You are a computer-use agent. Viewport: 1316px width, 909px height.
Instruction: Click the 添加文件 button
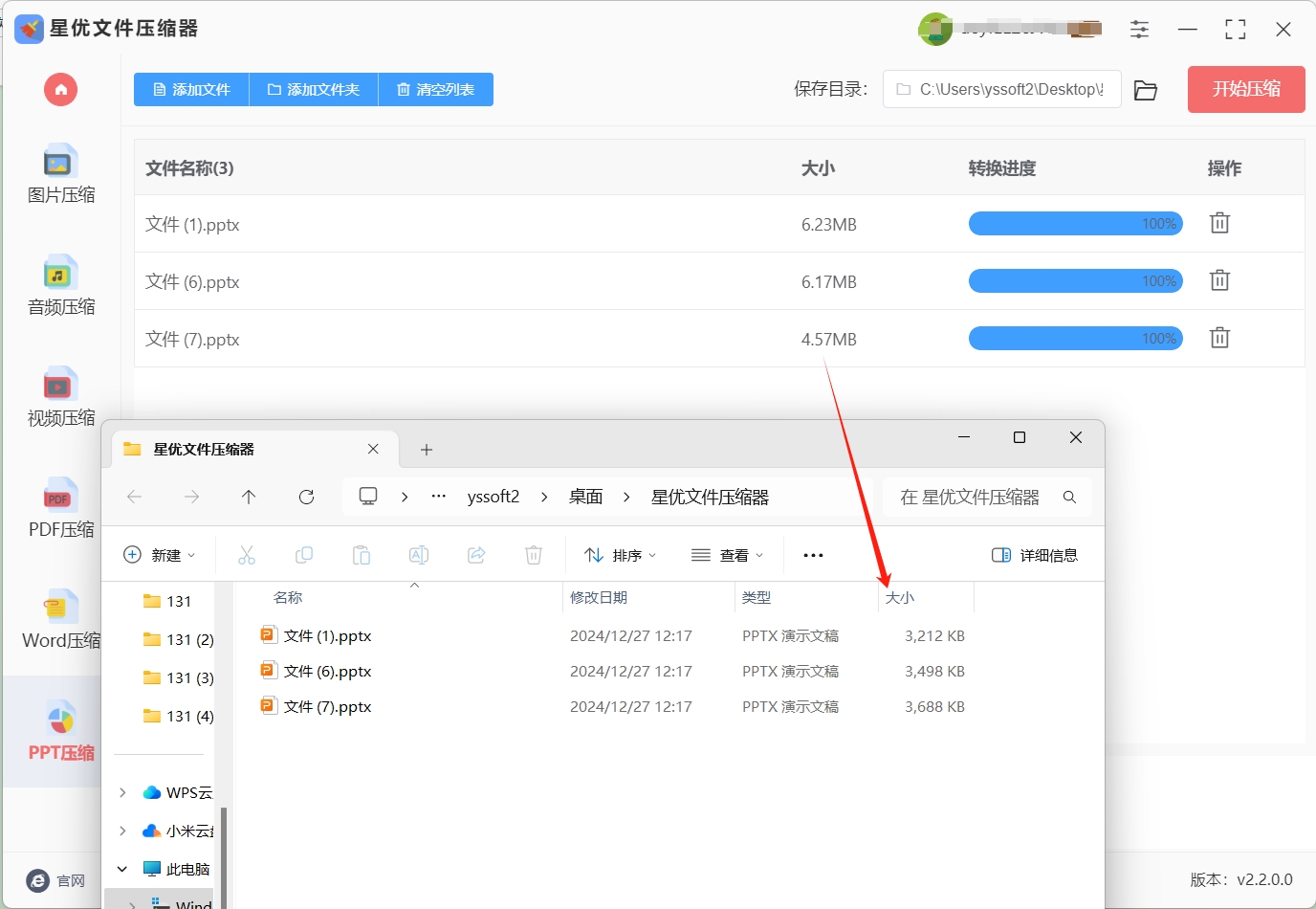tap(191, 89)
